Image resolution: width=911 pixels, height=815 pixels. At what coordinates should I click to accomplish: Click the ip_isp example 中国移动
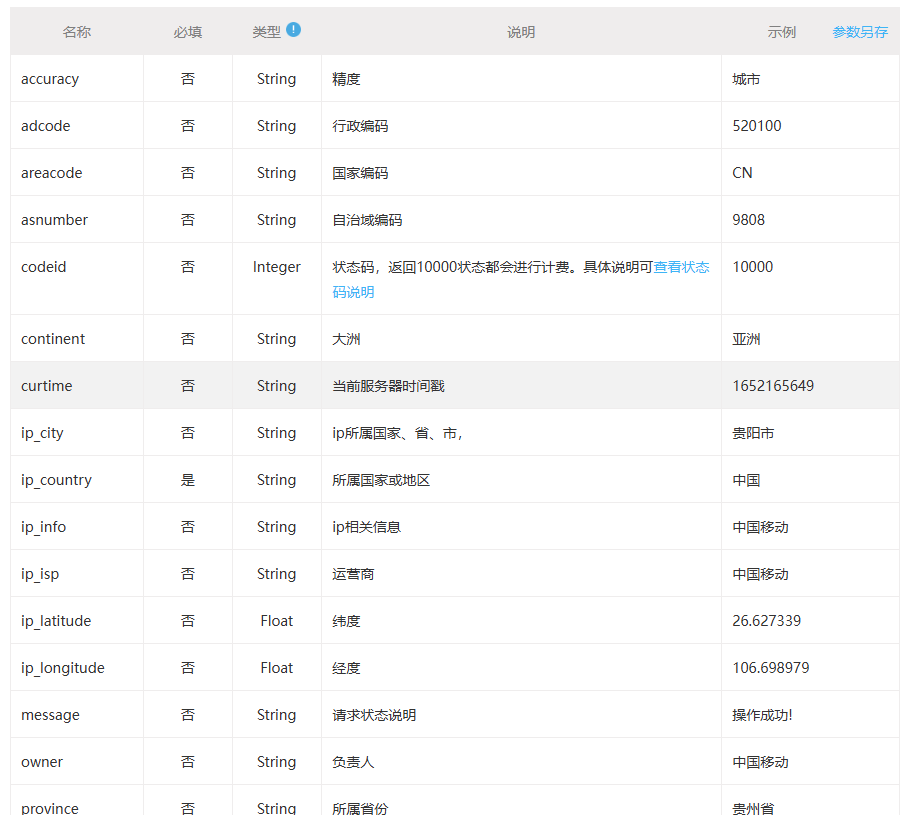[760, 575]
